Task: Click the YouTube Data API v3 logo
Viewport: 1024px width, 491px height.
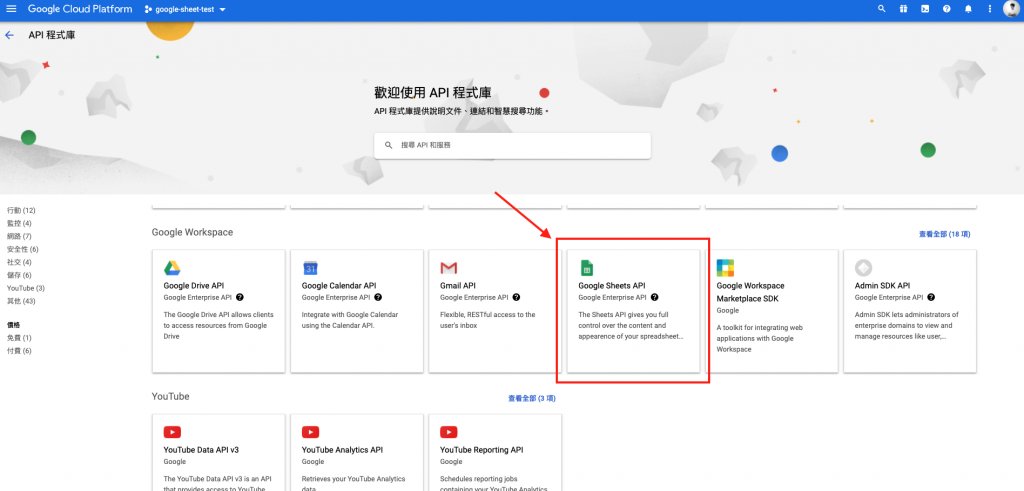Action: [x=172, y=432]
